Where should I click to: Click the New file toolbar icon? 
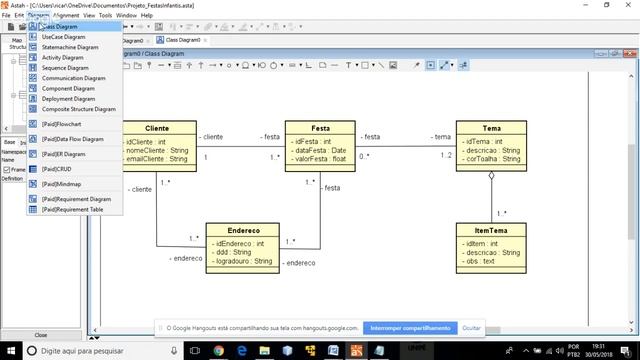point(11,27)
